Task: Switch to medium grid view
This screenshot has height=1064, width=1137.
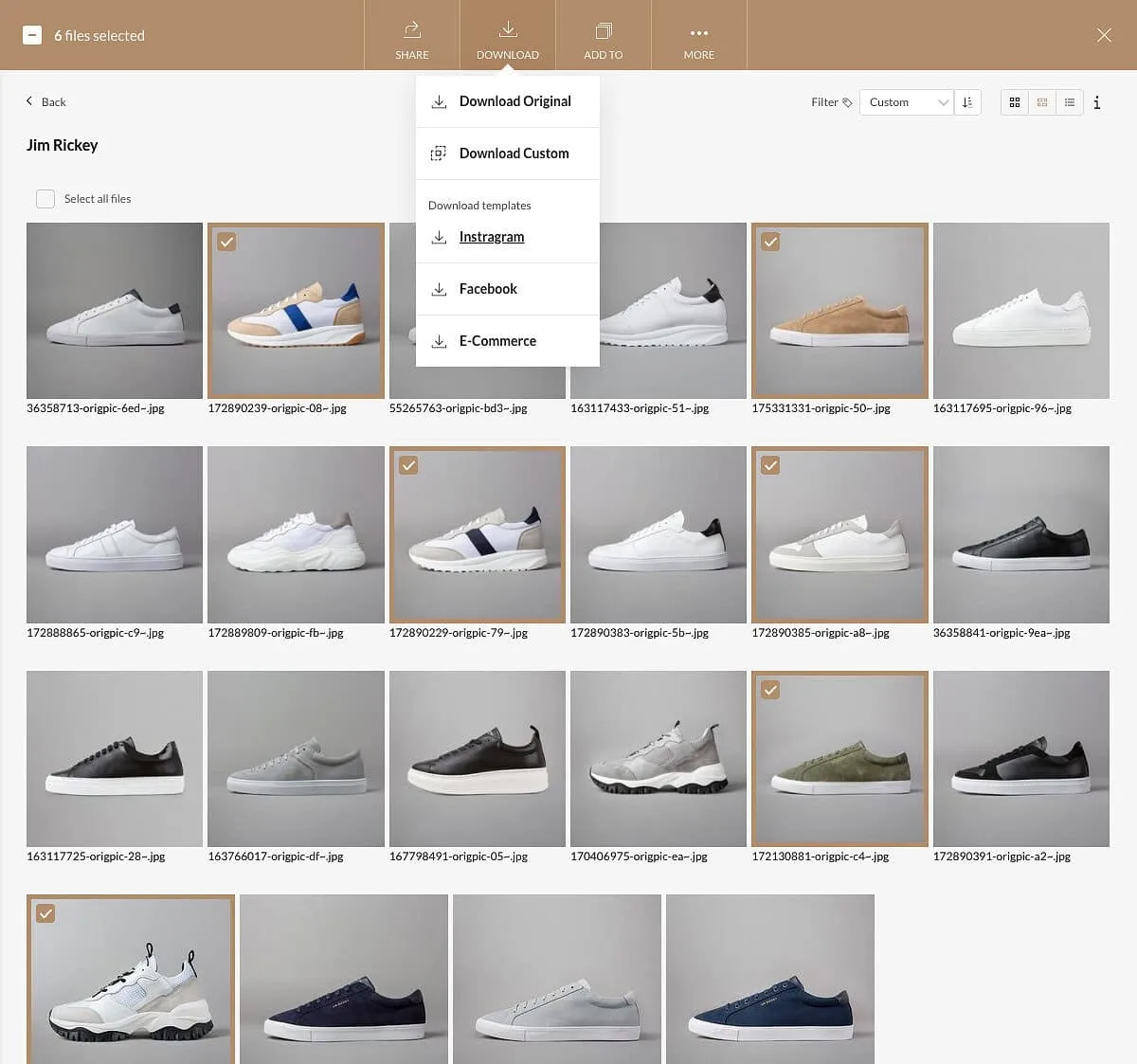Action: 1042,102
